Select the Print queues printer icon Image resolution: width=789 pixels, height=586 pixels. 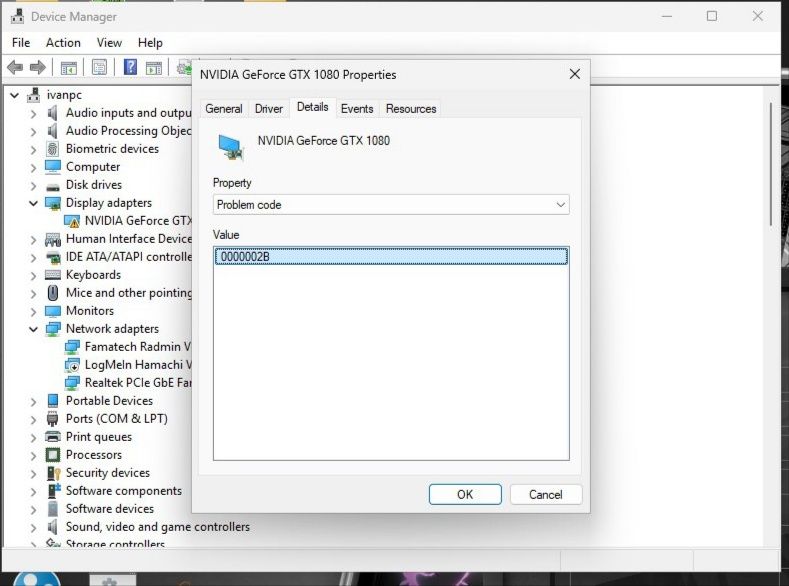tap(53, 436)
